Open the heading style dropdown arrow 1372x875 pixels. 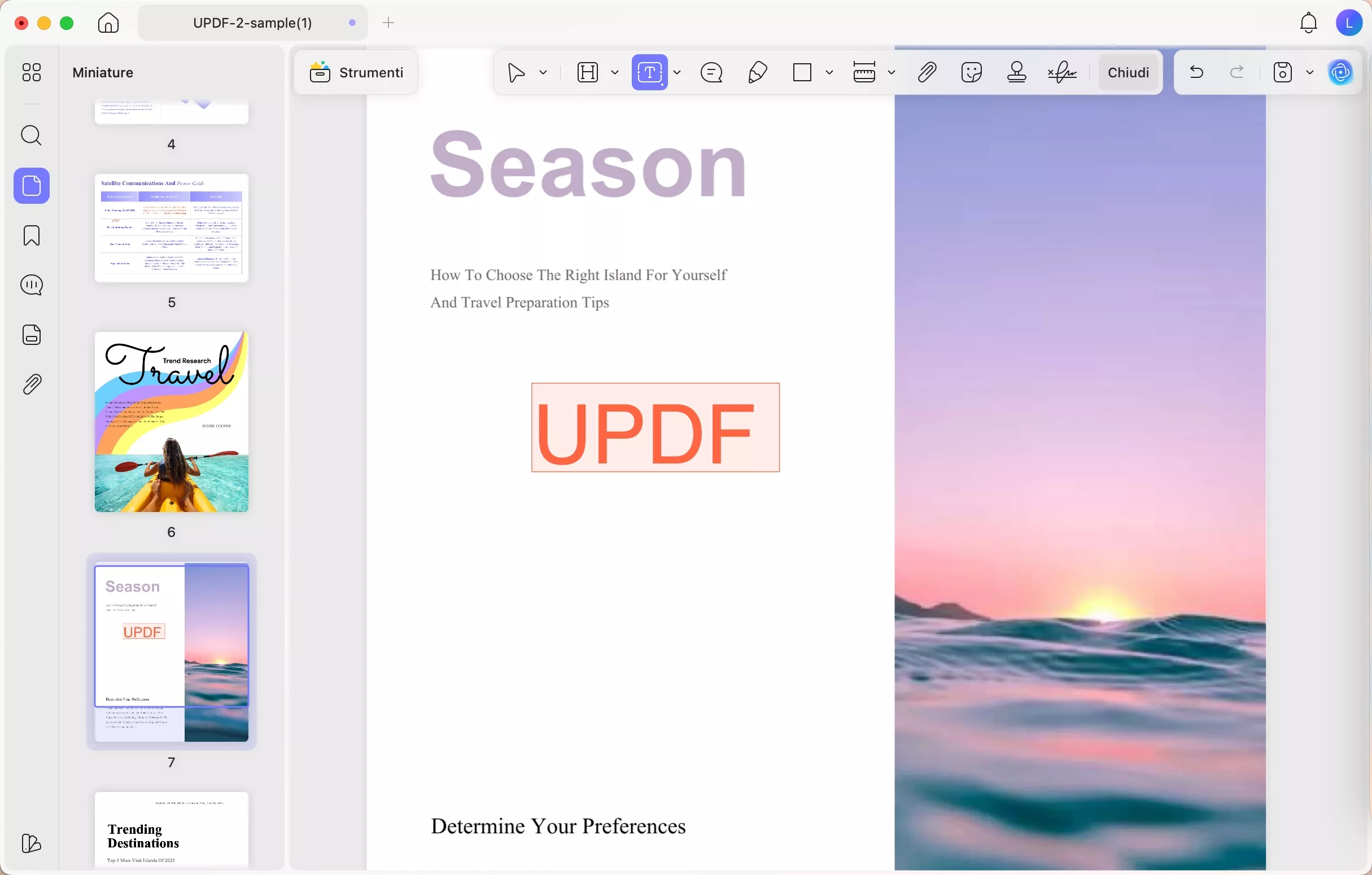coord(615,72)
